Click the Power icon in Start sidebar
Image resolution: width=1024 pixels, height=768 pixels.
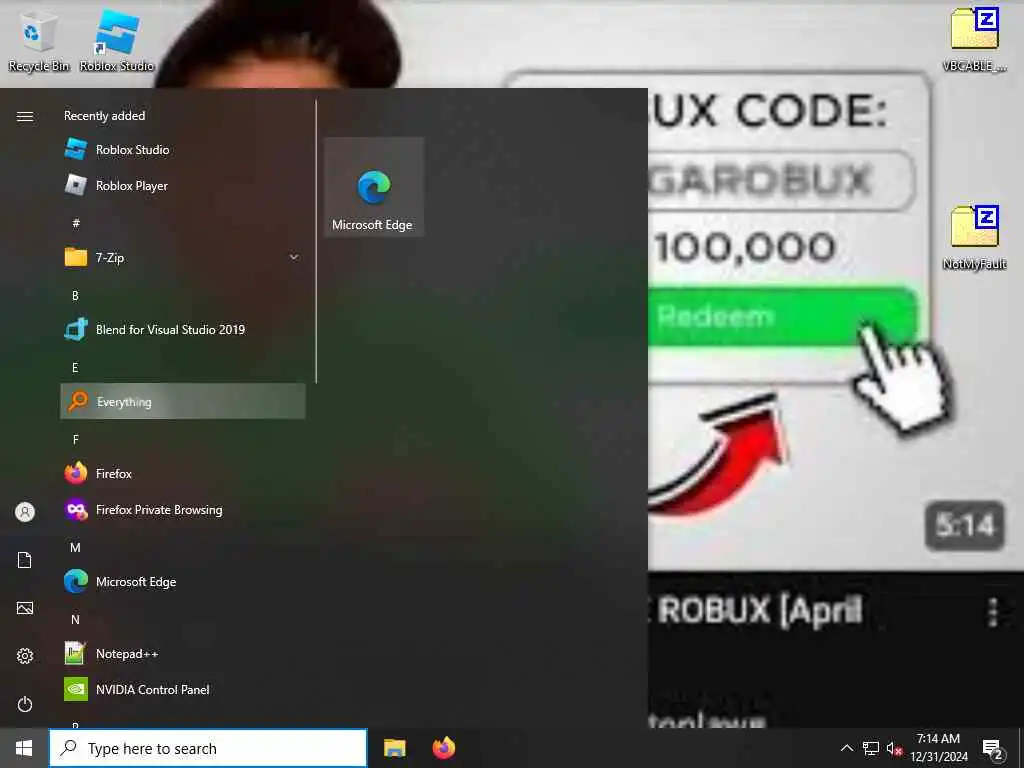click(25, 704)
